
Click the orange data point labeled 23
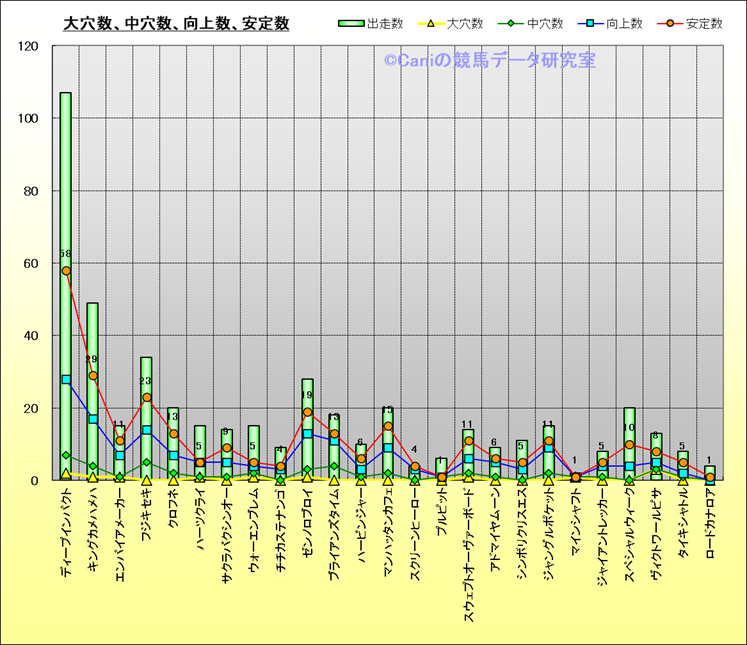click(147, 397)
